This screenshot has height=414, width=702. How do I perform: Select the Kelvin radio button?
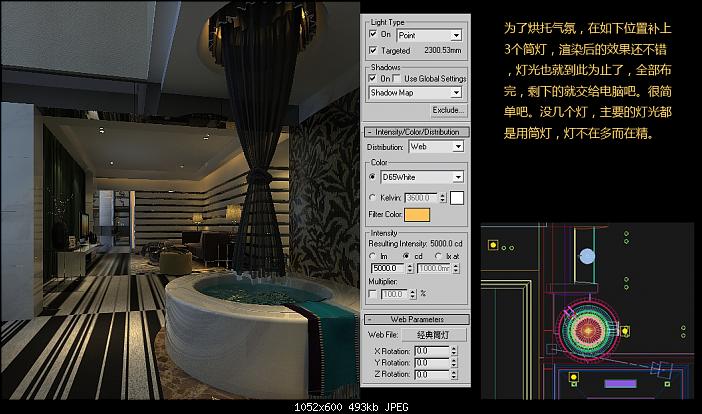pyautogui.click(x=372, y=197)
